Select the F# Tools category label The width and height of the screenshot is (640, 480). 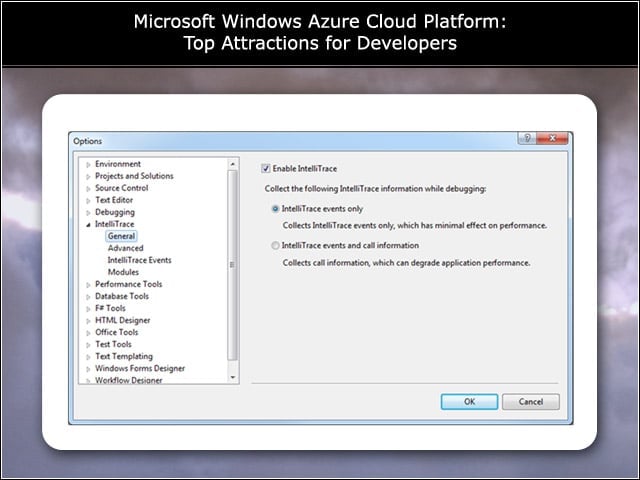coord(110,308)
